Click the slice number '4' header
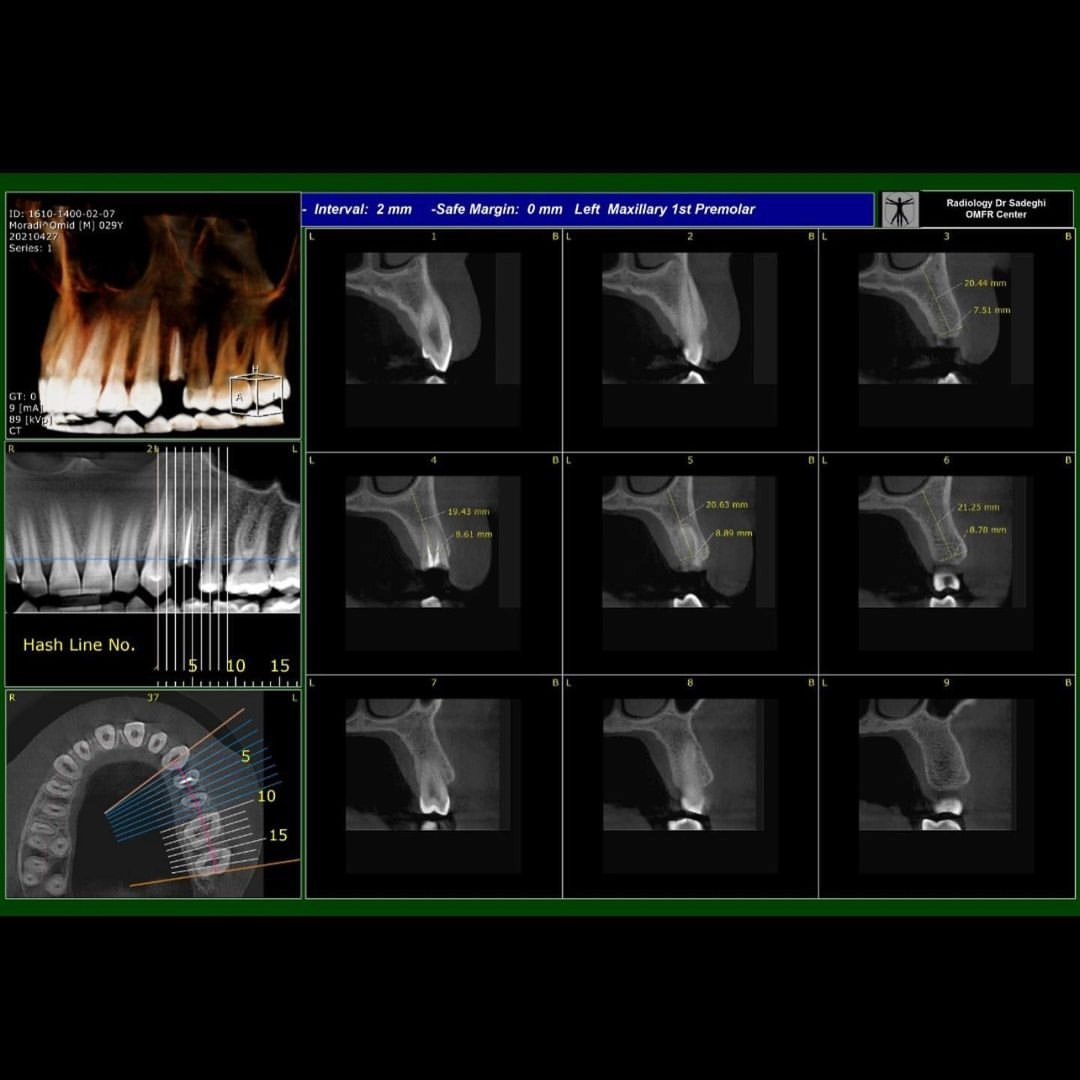 [x=433, y=460]
